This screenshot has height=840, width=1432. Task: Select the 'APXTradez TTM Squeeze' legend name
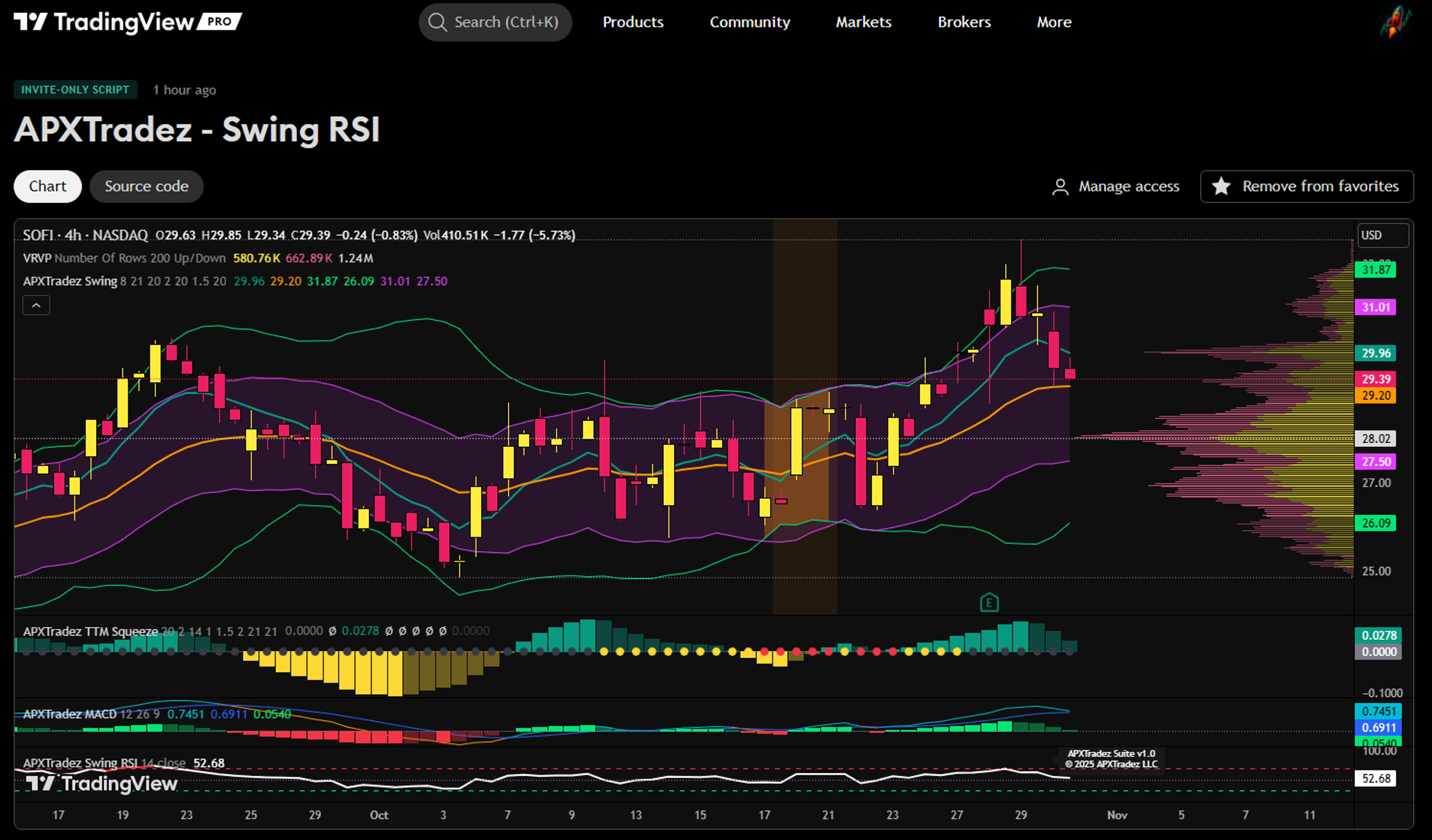[90, 632]
